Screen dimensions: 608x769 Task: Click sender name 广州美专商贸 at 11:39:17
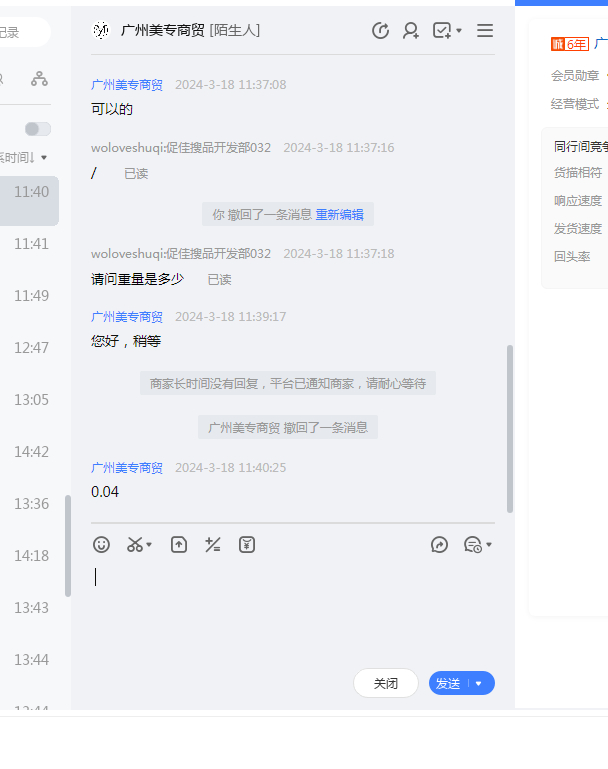[127, 317]
